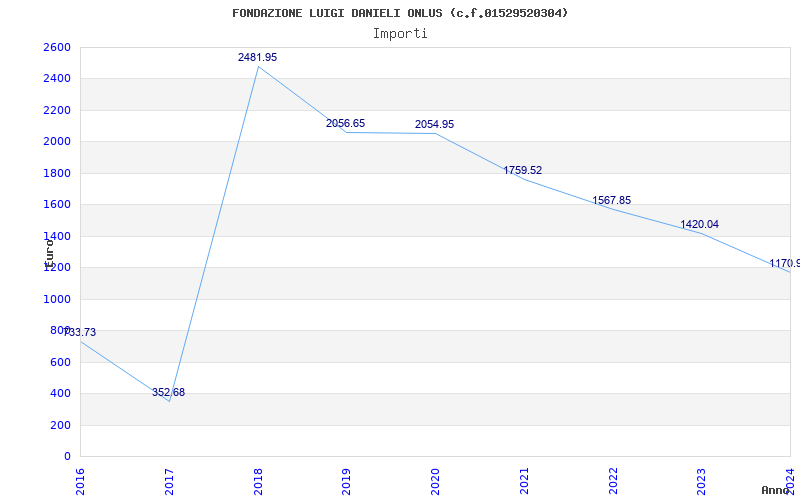This screenshot has width=800, height=500.
Task: Click the 2200 y-axis tick label
Action: [58, 110]
